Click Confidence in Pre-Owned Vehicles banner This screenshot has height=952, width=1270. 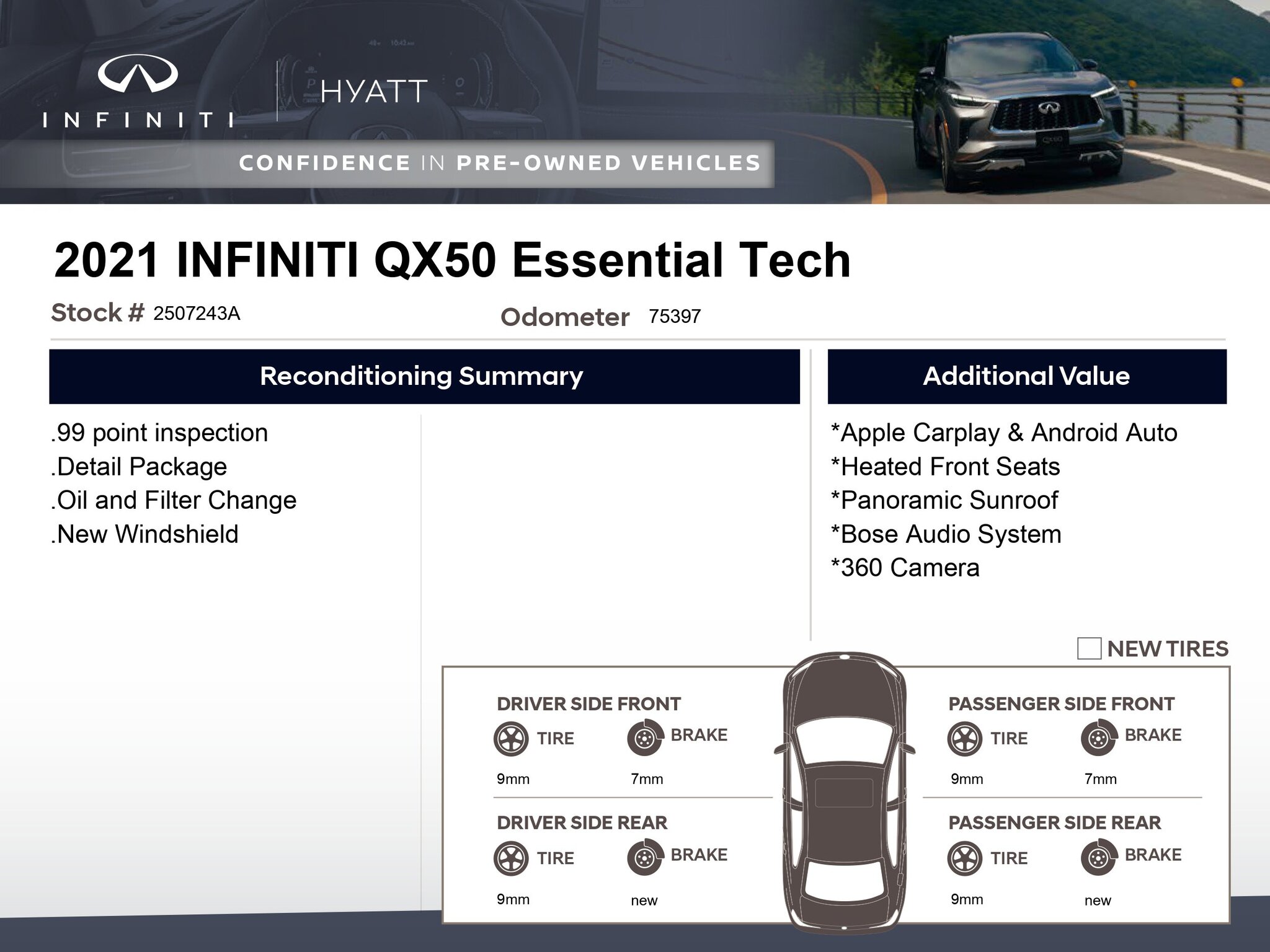[x=500, y=163]
